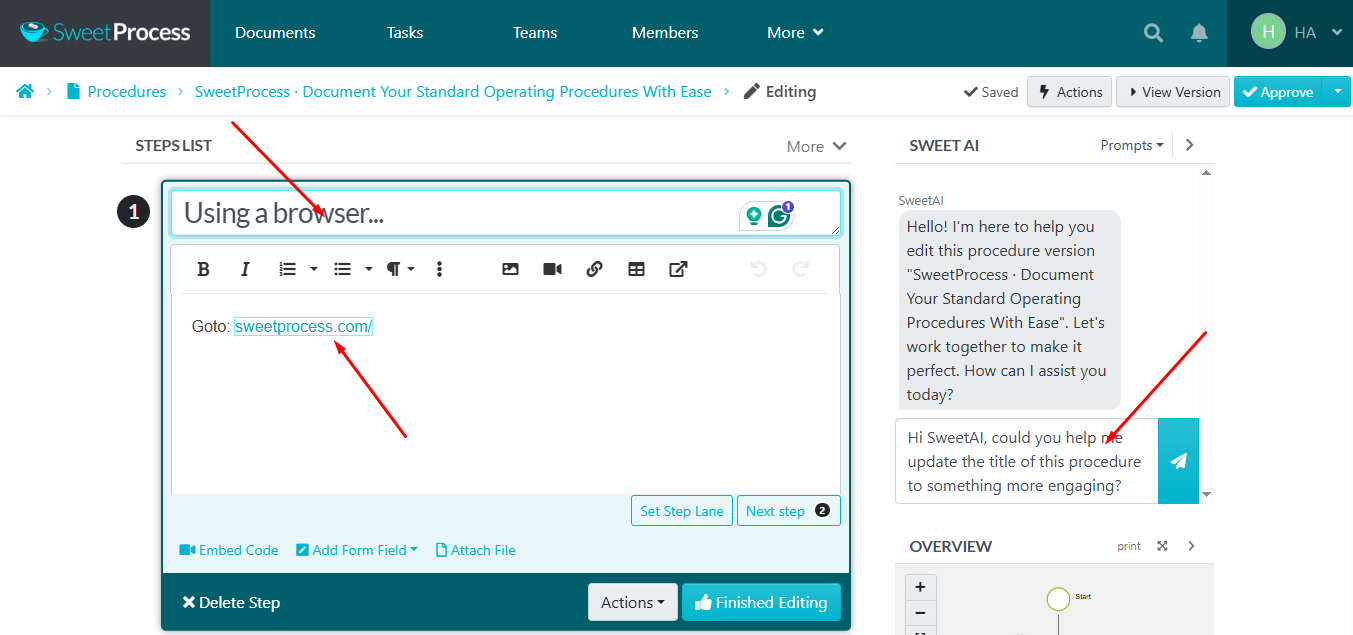The width and height of the screenshot is (1353, 635).
Task: Click Embed Code
Action: (229, 550)
